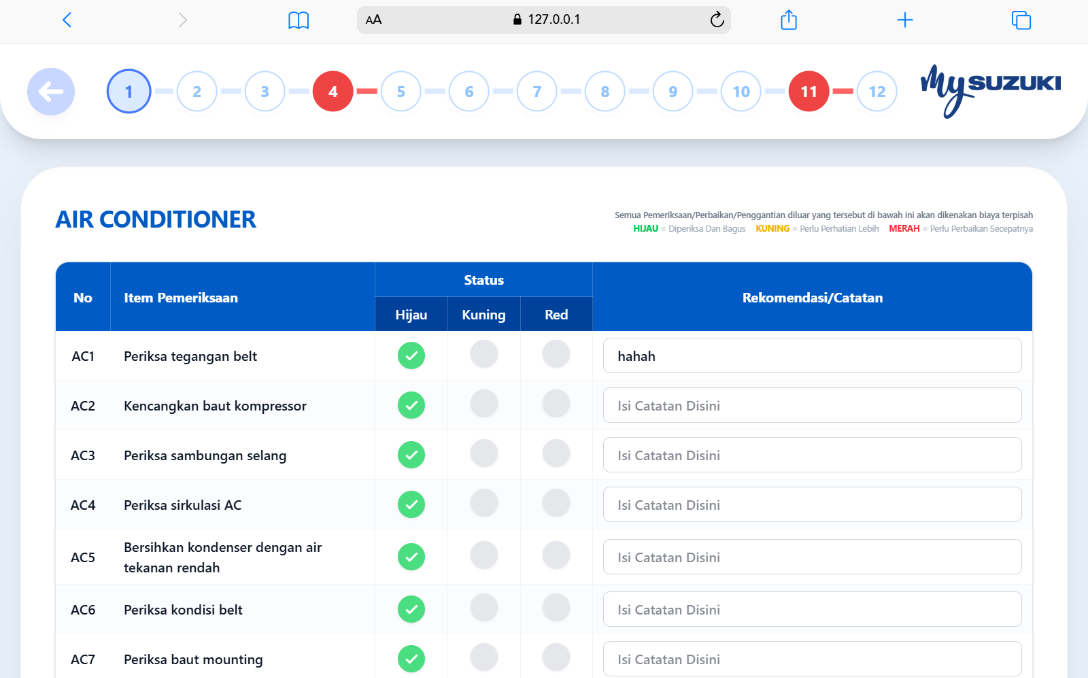
Task: Jump to step 8
Action: [605, 92]
